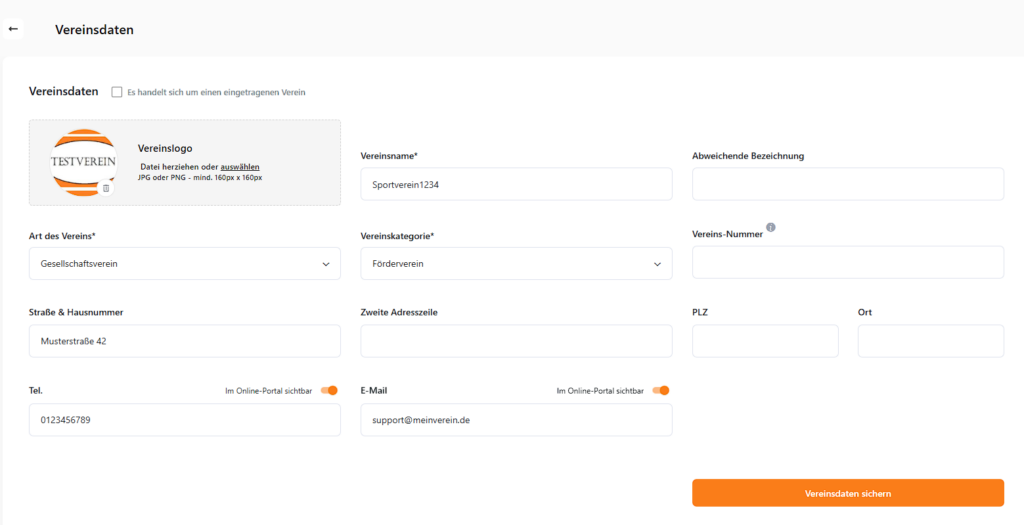Click the PLZ input field

click(765, 341)
